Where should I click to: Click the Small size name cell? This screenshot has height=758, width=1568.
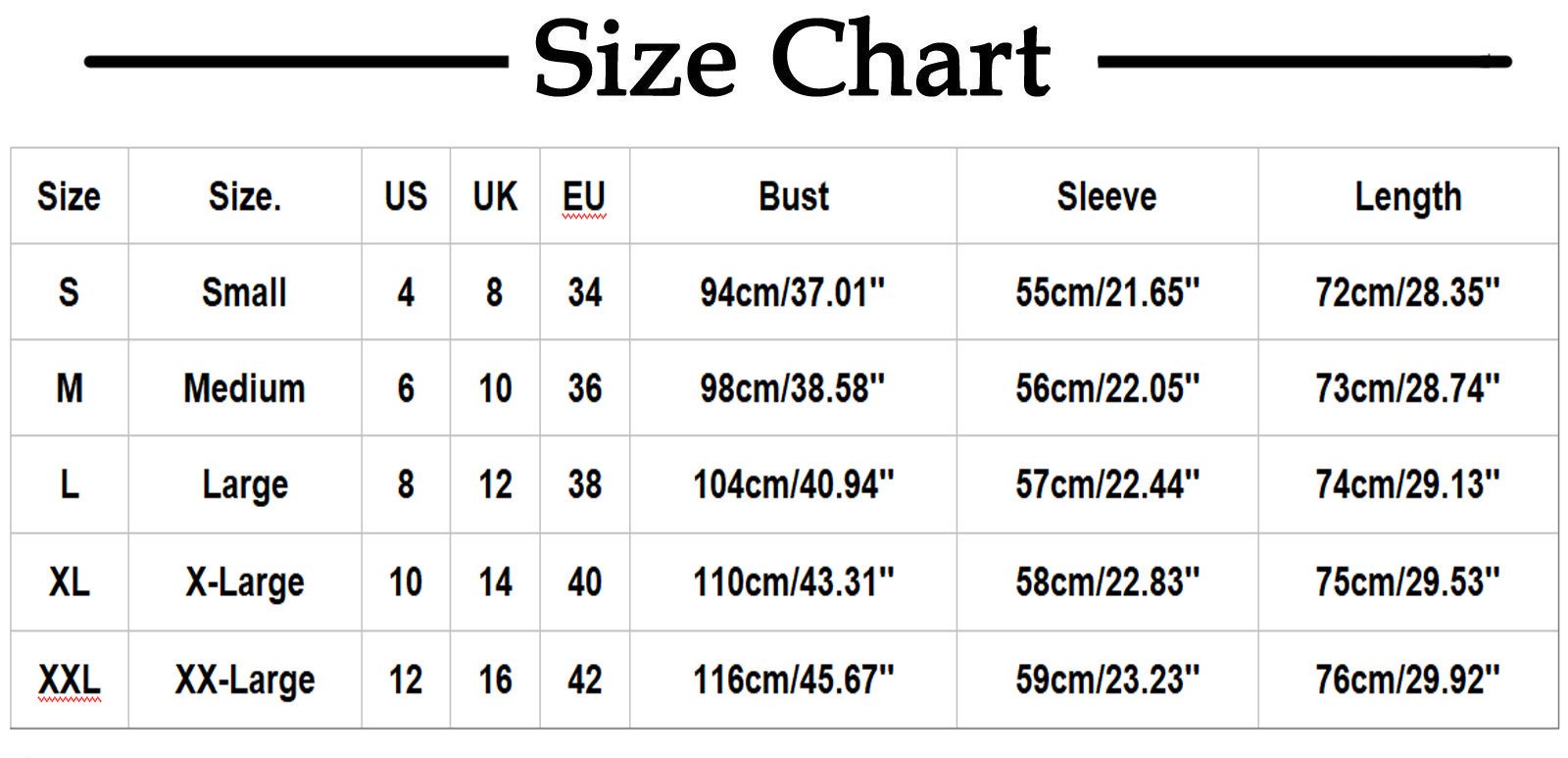[x=244, y=292]
